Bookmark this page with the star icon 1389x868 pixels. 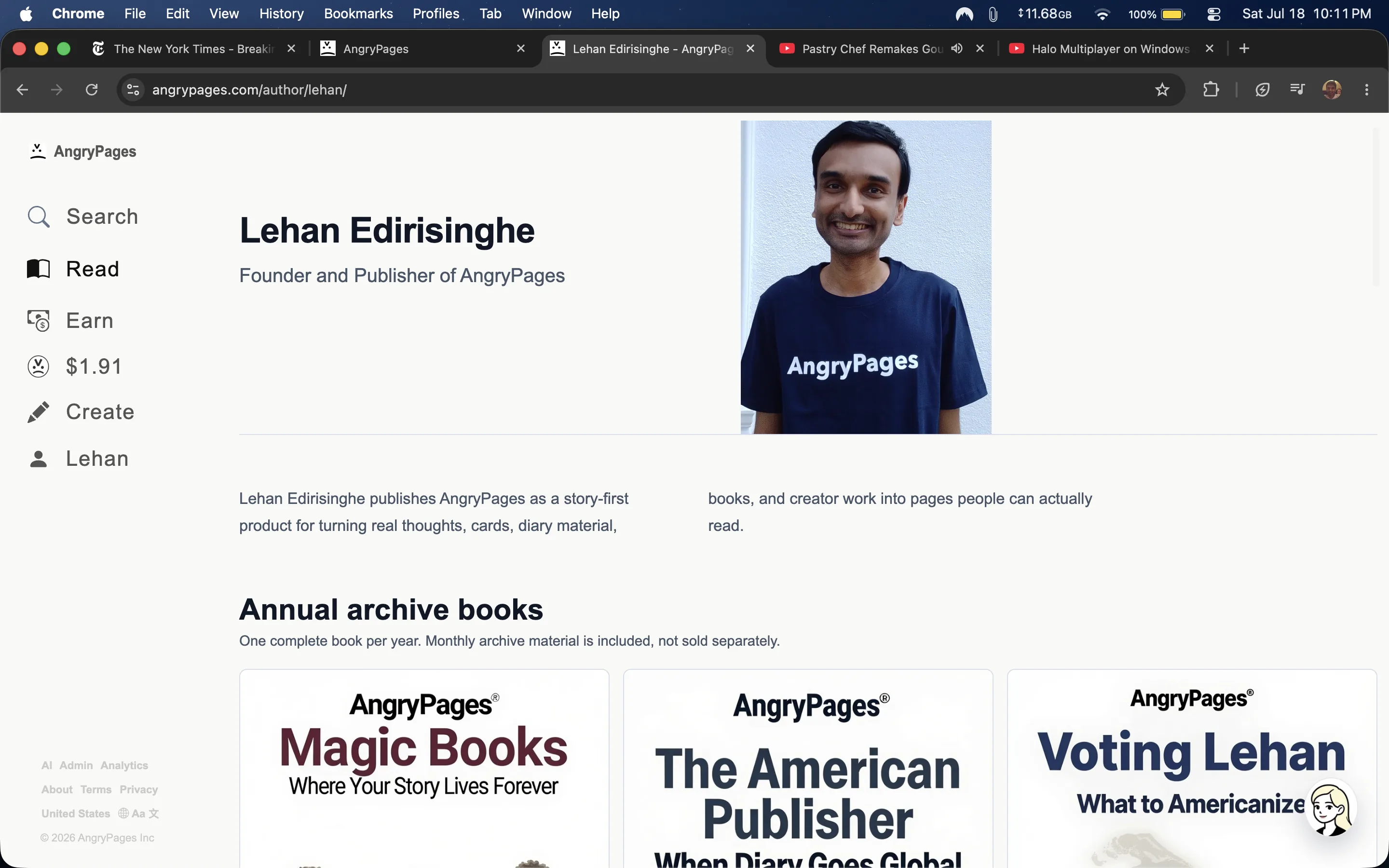1162,90
